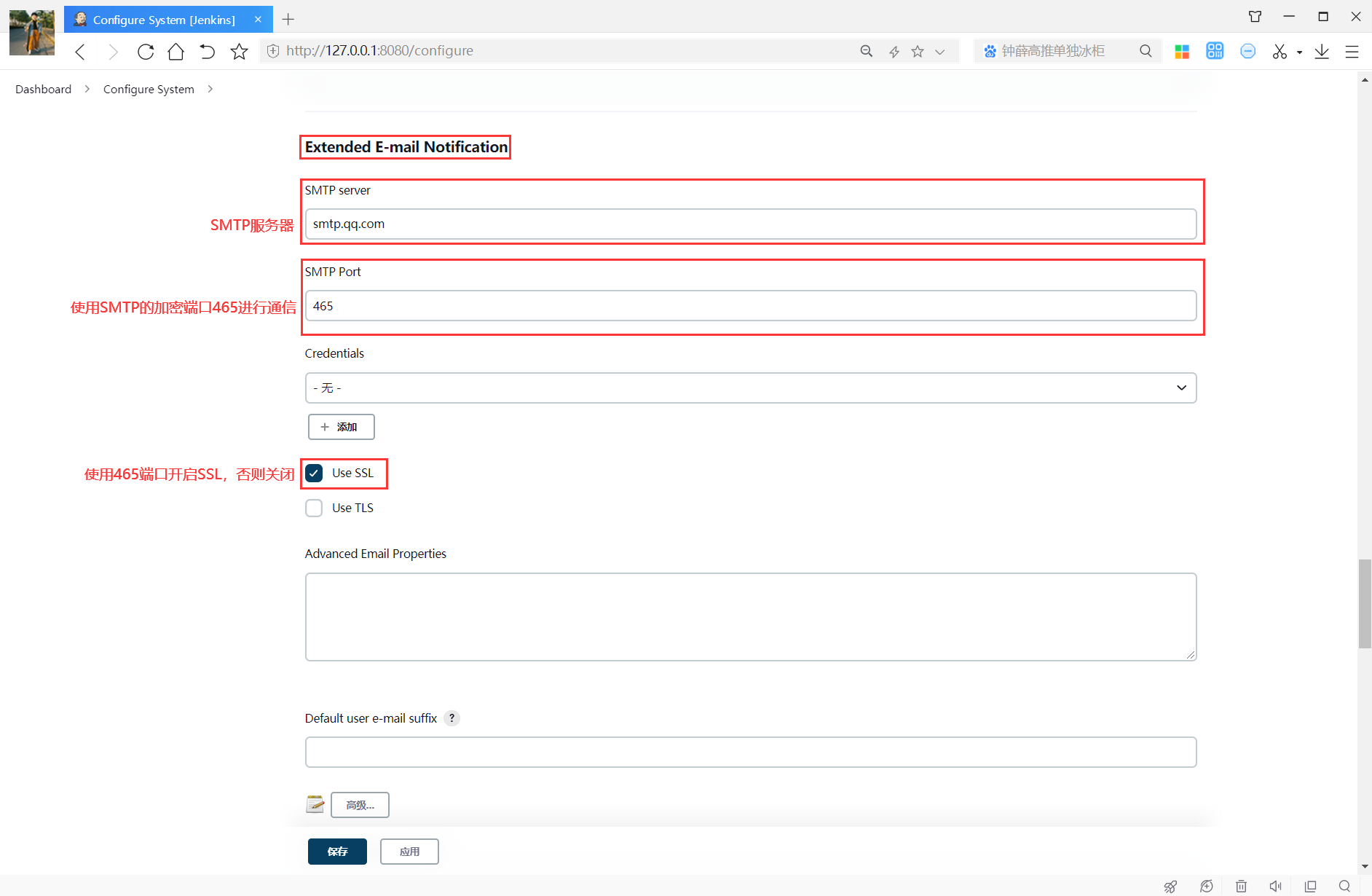Image resolution: width=1372 pixels, height=896 pixels.
Task: Click the search magnifier in search box
Action: coord(1146,51)
